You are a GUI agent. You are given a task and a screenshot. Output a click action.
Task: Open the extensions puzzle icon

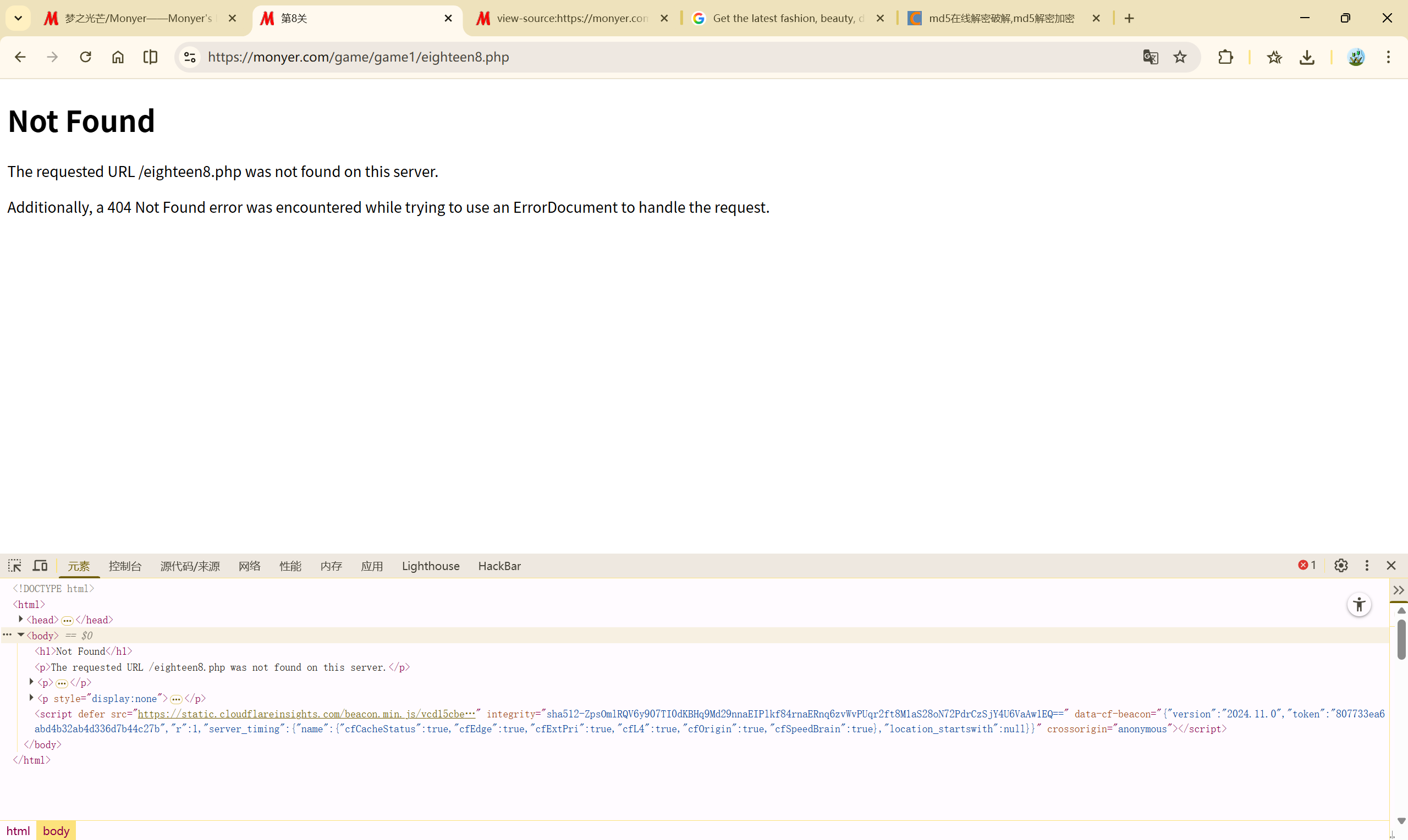point(1225,57)
